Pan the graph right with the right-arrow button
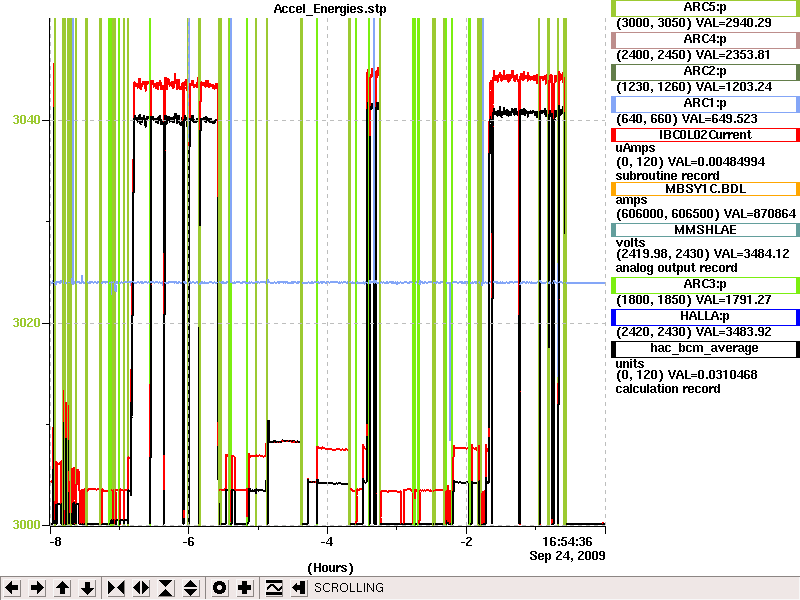The image size is (800, 600). click(x=37, y=588)
